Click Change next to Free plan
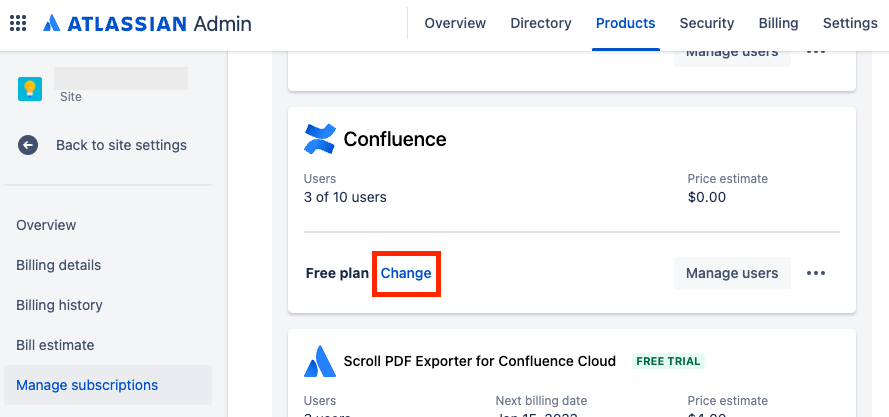The height and width of the screenshot is (417, 889). tap(406, 273)
